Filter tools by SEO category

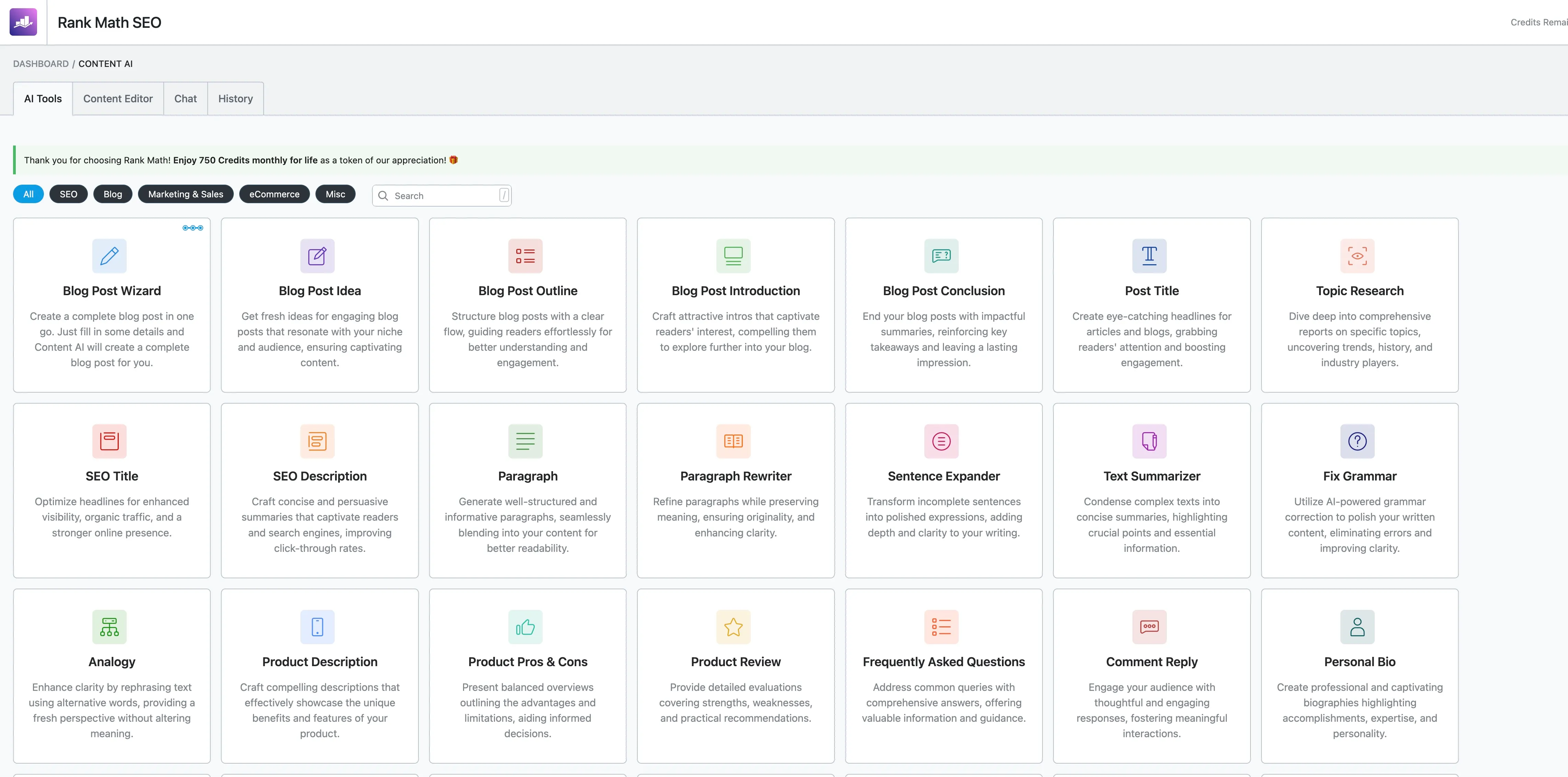click(x=68, y=194)
